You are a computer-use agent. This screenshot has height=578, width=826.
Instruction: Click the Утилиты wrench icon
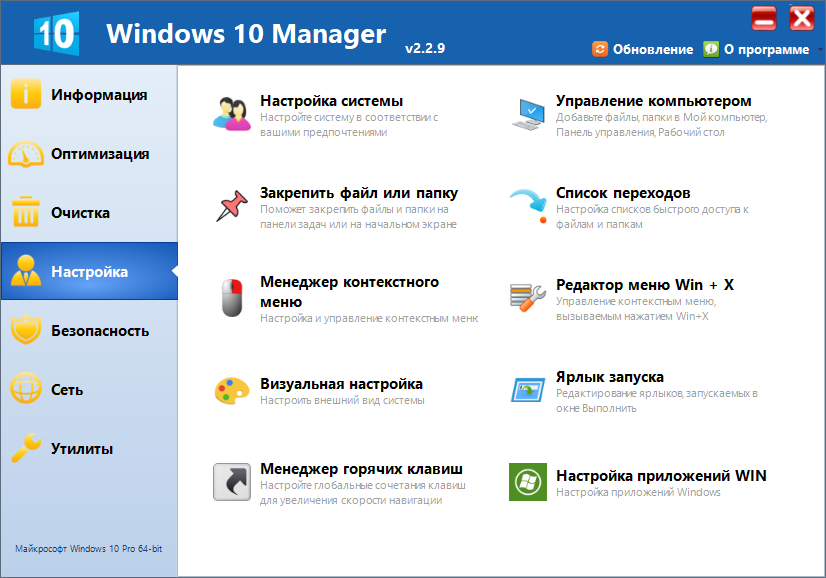tap(25, 448)
